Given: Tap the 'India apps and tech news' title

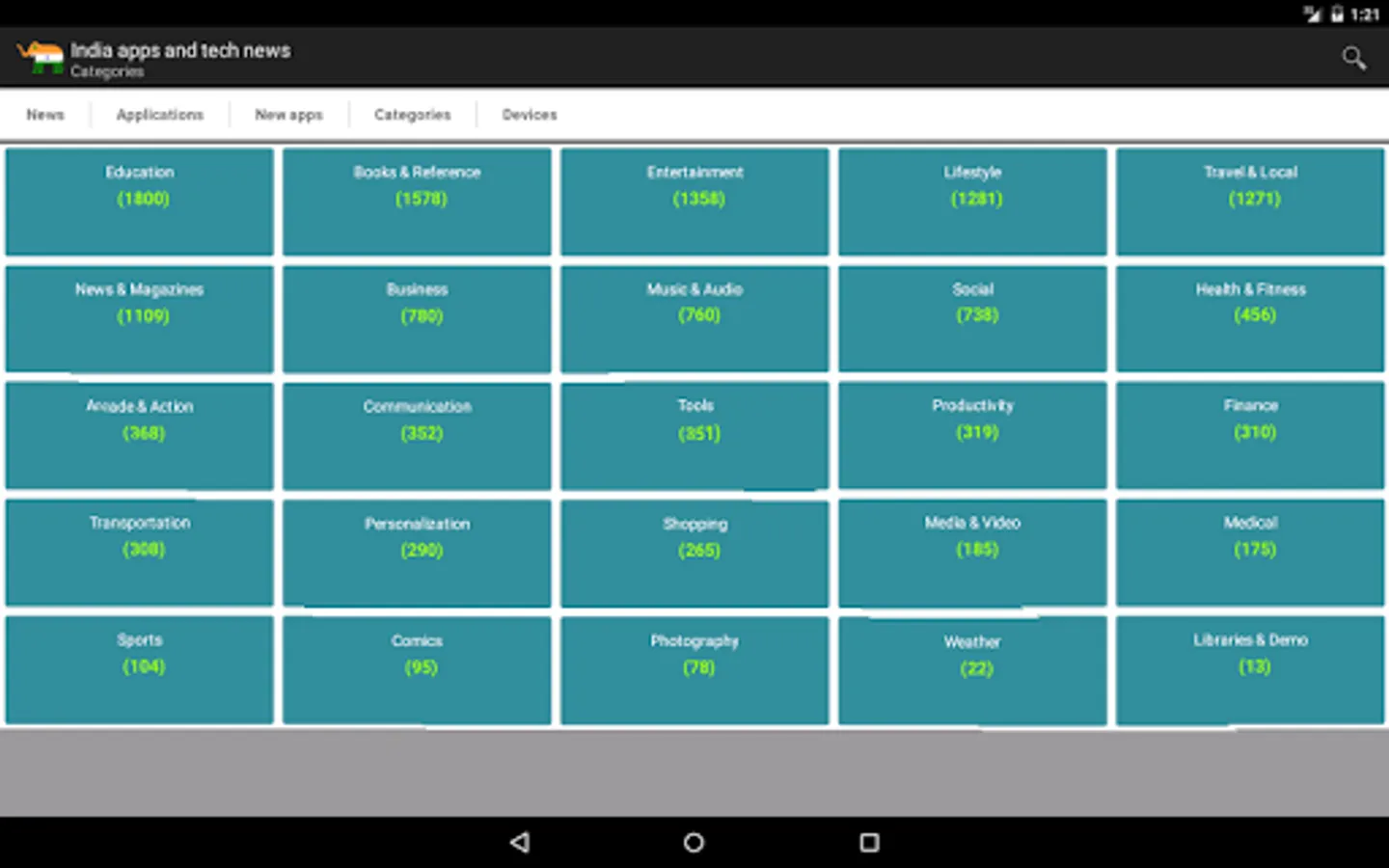Looking at the screenshot, I should (180, 50).
